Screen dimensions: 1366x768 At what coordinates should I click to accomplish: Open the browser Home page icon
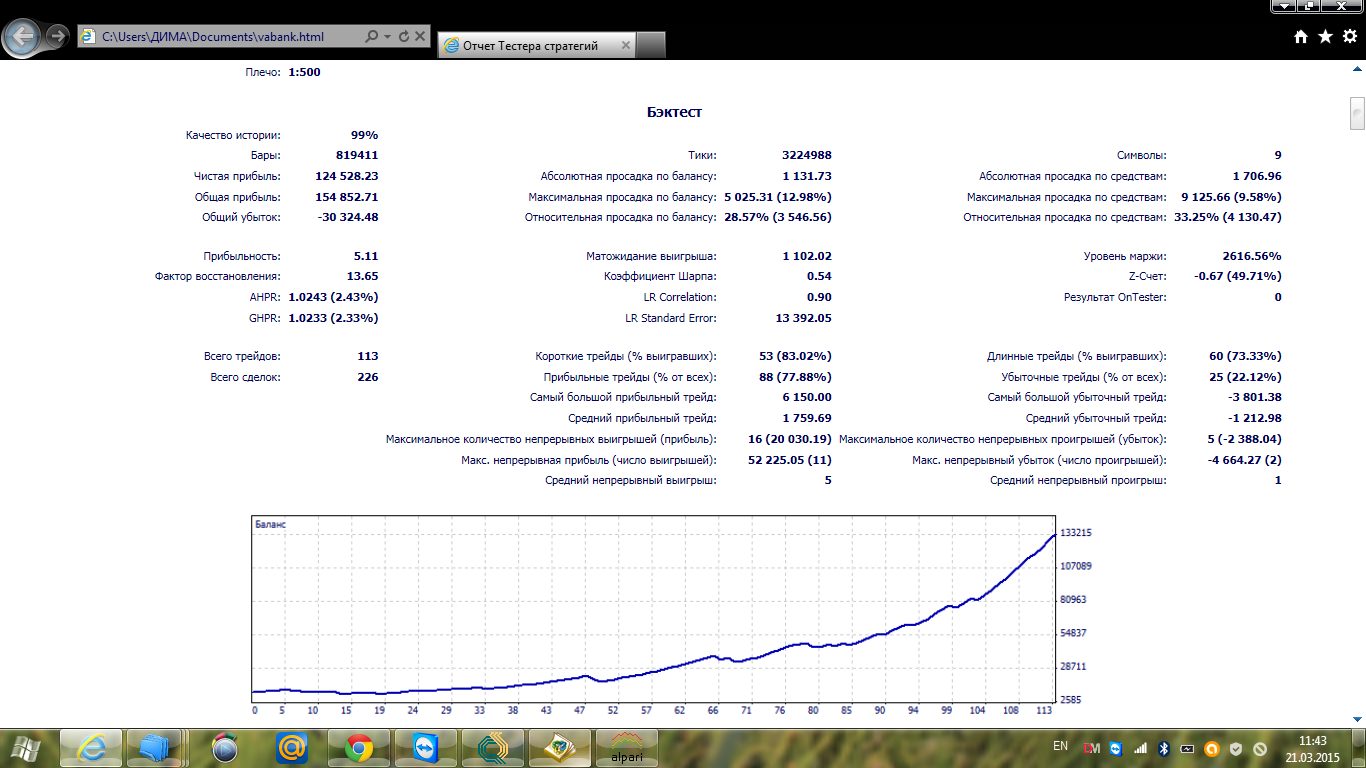click(1301, 36)
